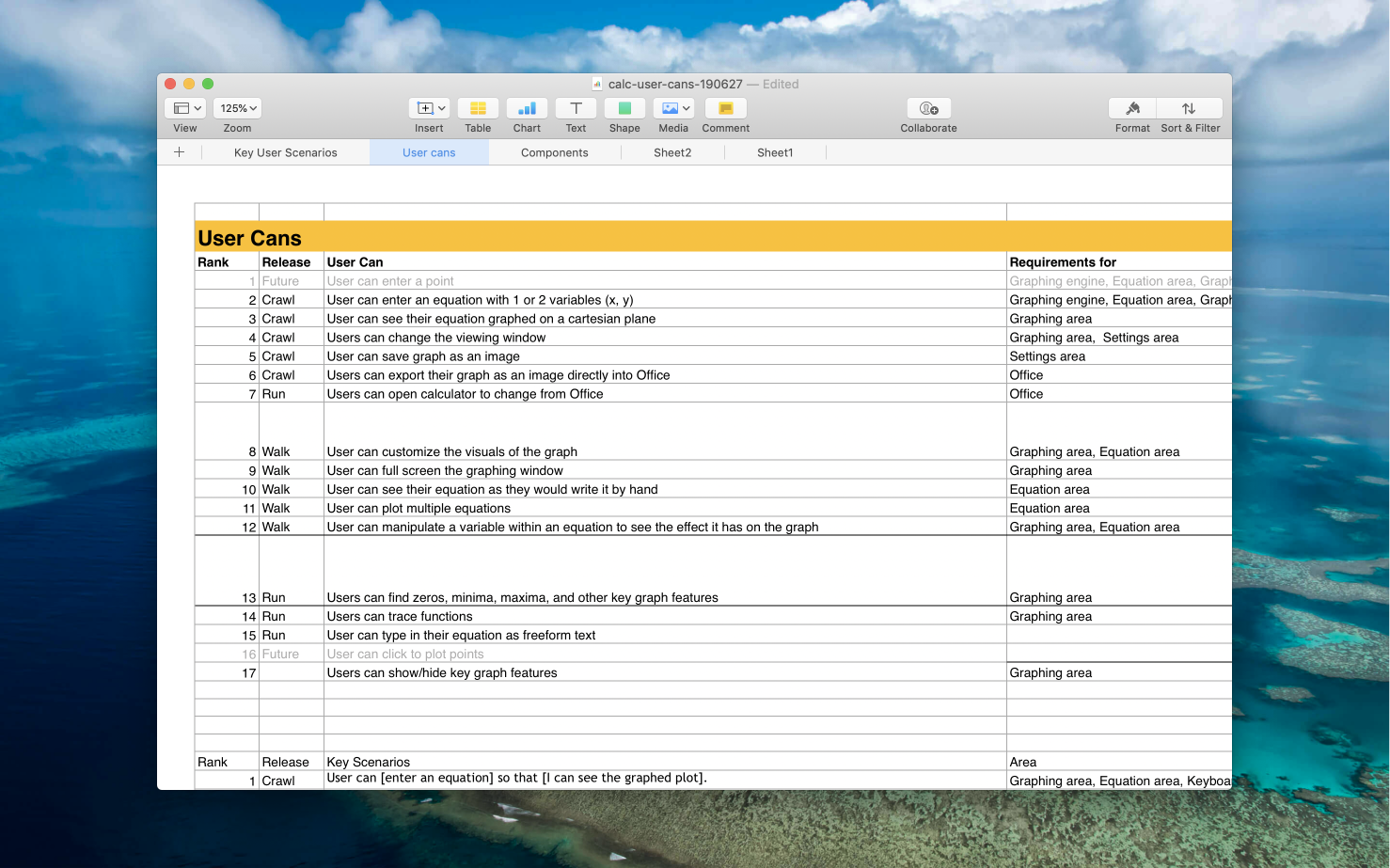This screenshot has height=868, width=1390.
Task: Click the Insert toolbar icon
Action: tap(424, 108)
